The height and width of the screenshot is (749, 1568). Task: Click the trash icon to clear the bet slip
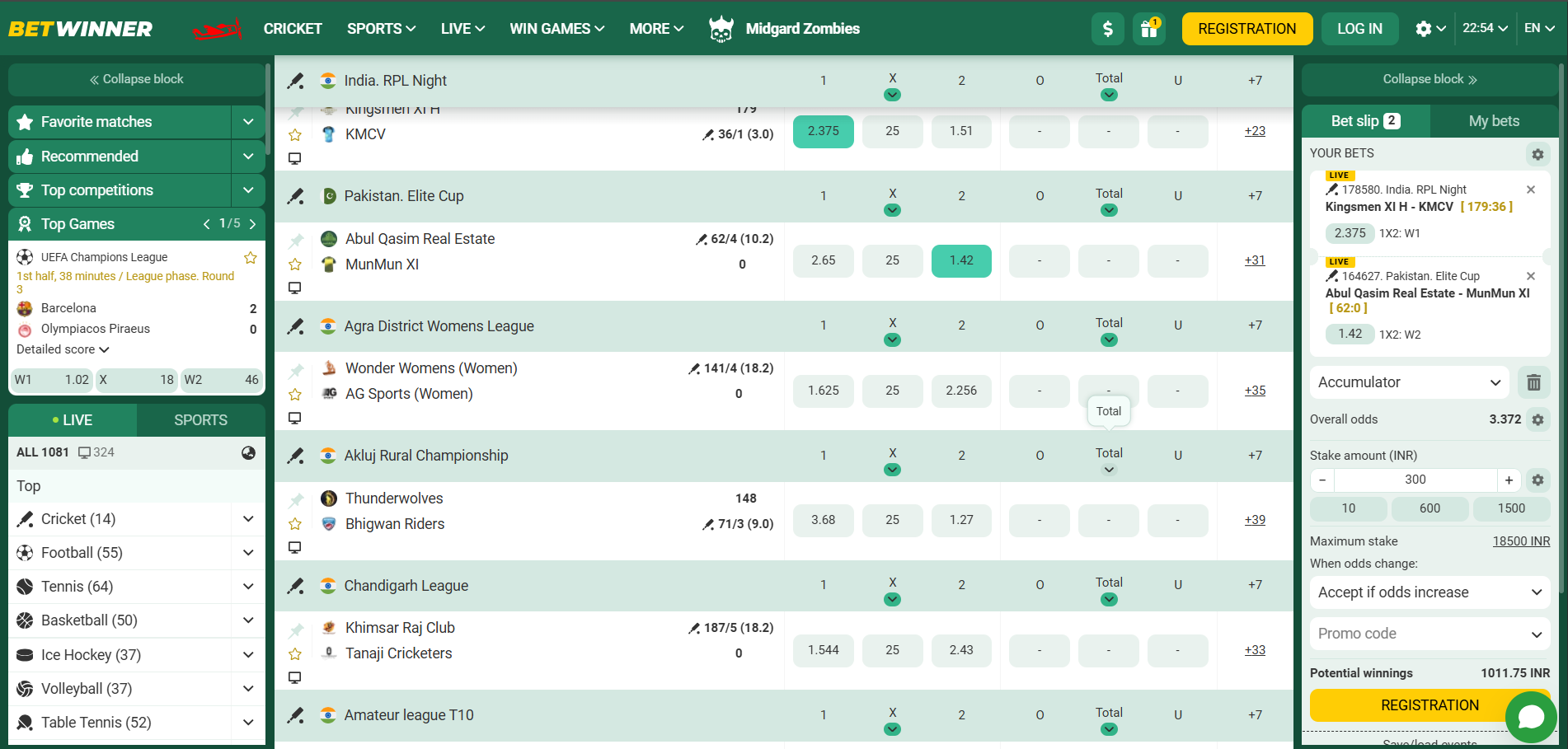[1533, 382]
